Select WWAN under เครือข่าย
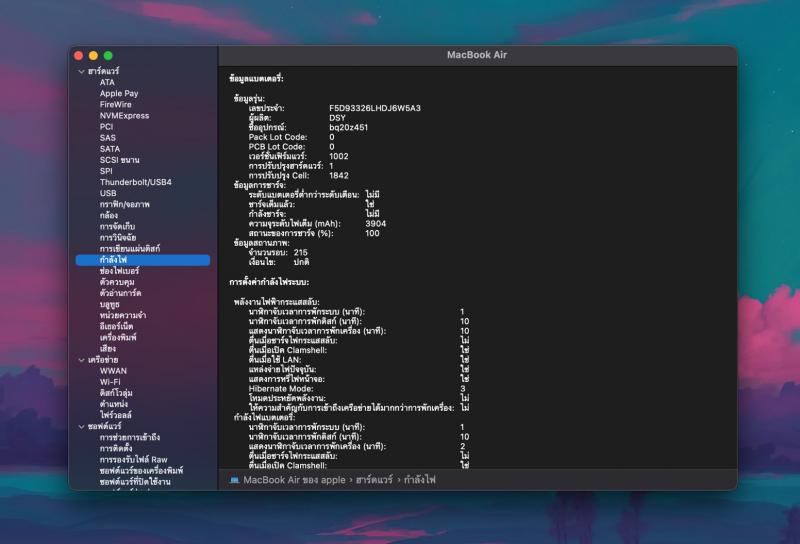 point(113,371)
